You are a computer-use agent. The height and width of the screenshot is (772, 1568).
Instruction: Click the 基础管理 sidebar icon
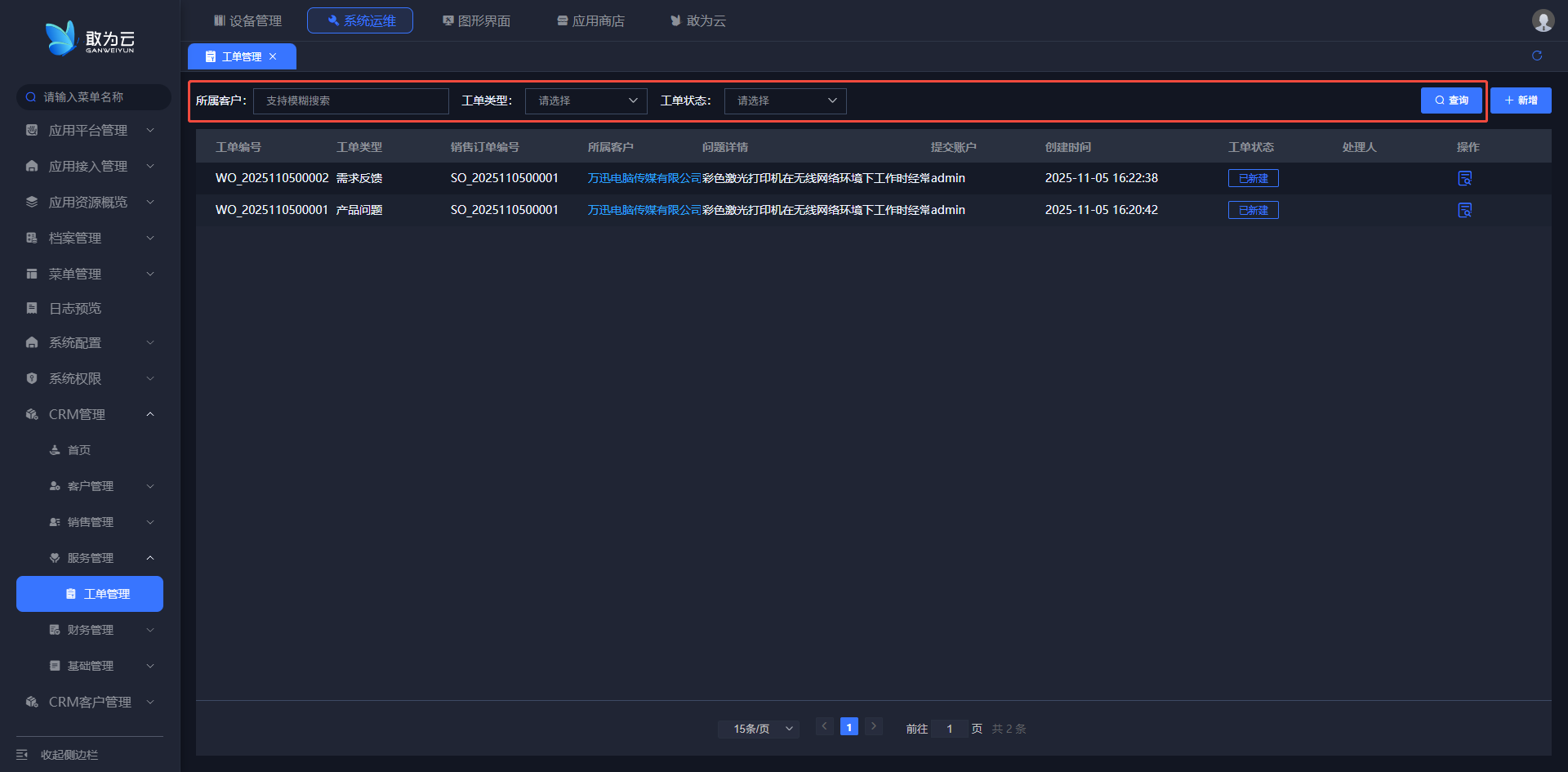click(x=55, y=666)
